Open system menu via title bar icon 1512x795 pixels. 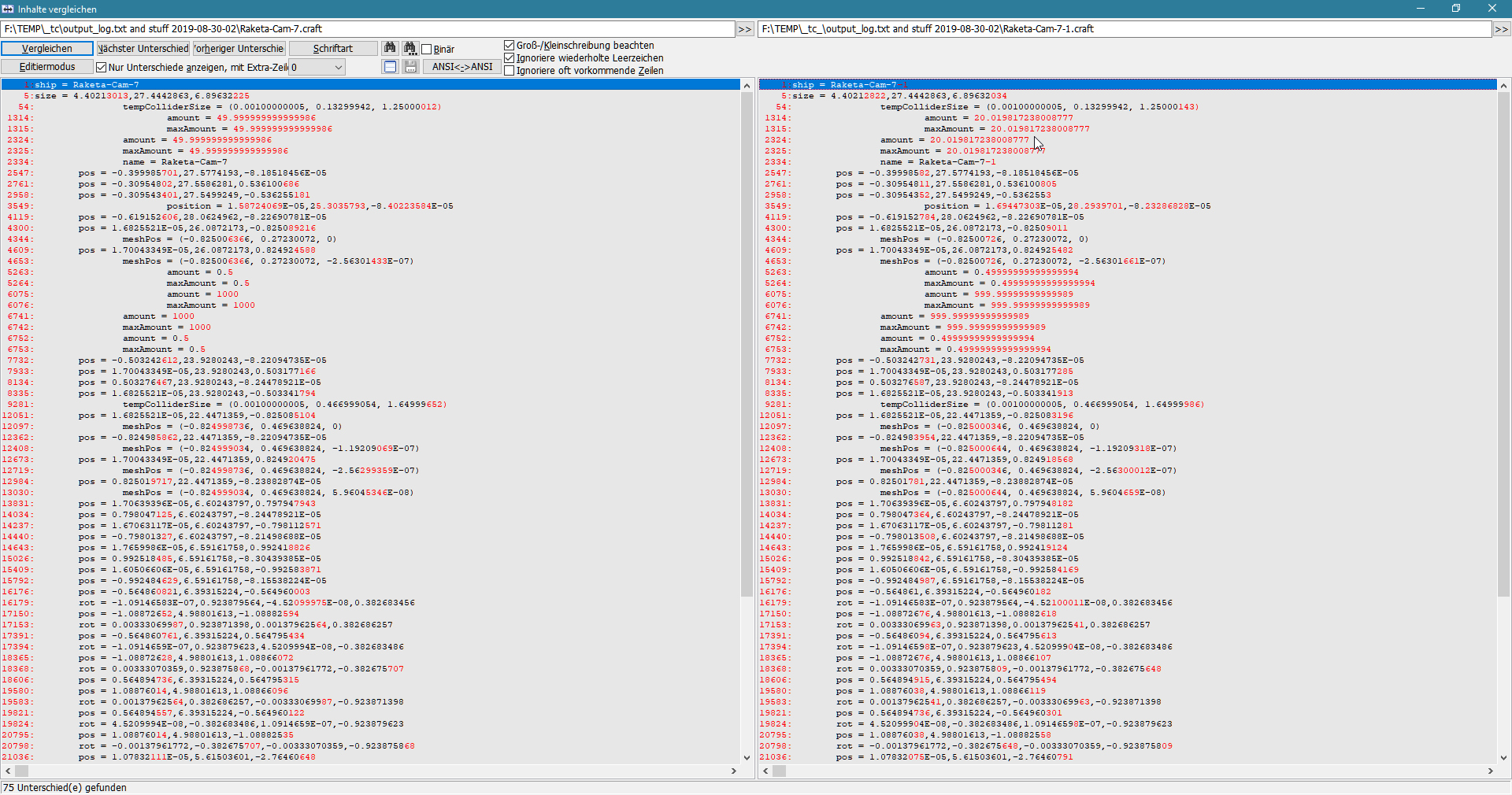[8, 9]
